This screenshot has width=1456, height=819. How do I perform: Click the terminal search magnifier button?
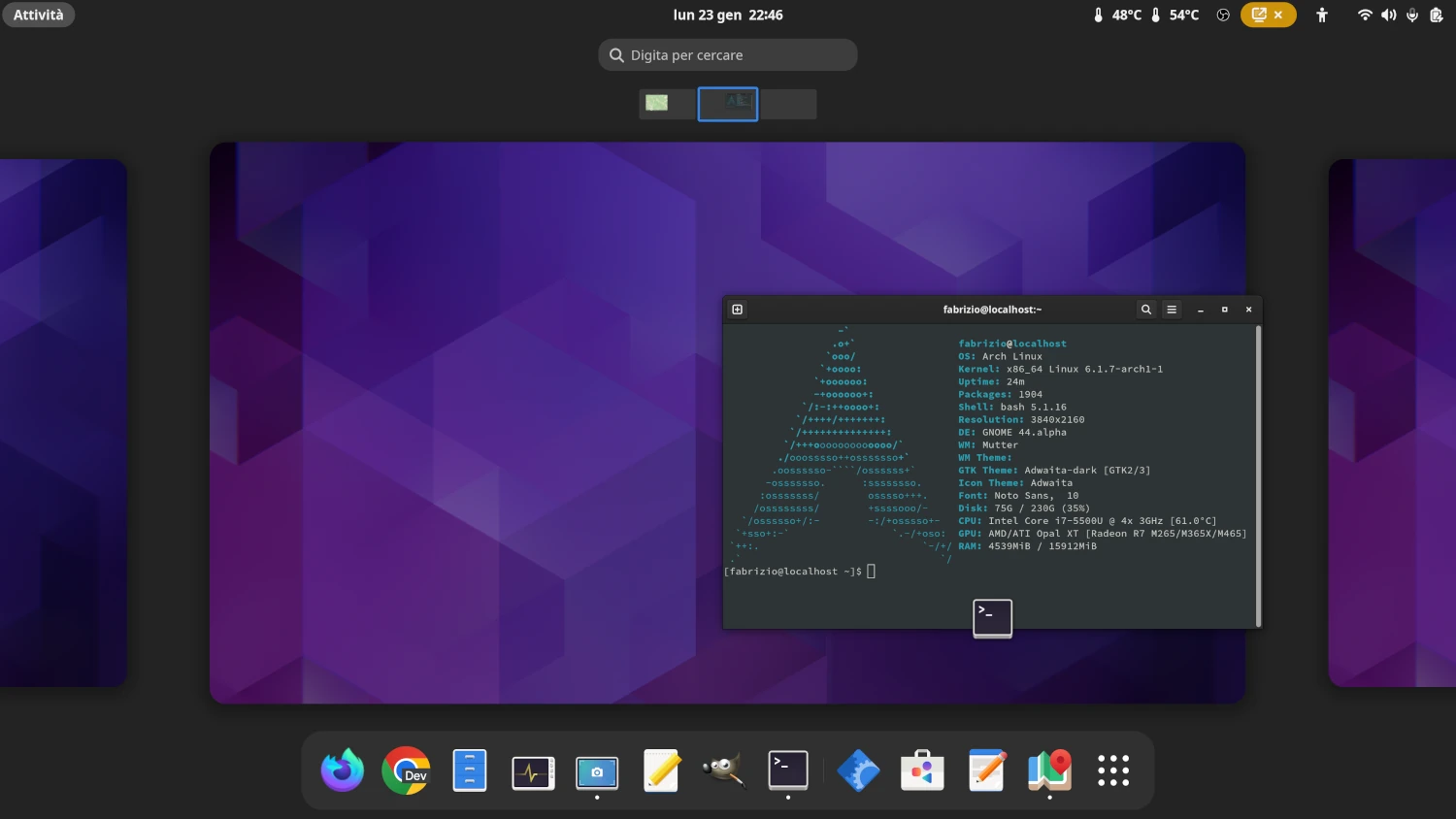tap(1146, 310)
